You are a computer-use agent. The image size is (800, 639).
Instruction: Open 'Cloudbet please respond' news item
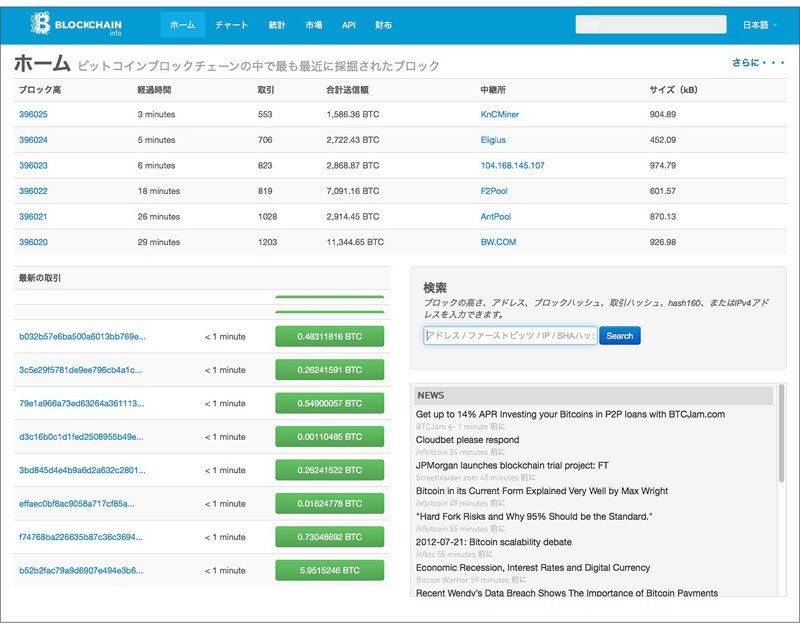[x=467, y=440]
